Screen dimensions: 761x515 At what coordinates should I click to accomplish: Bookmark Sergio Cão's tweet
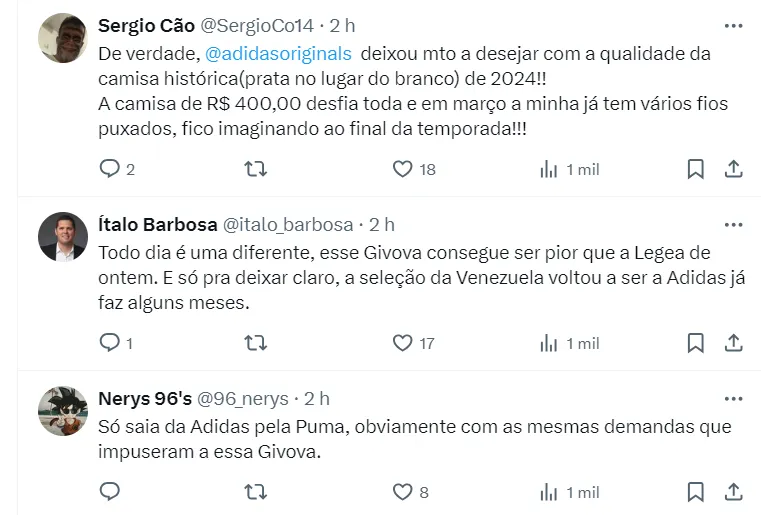coord(695,169)
